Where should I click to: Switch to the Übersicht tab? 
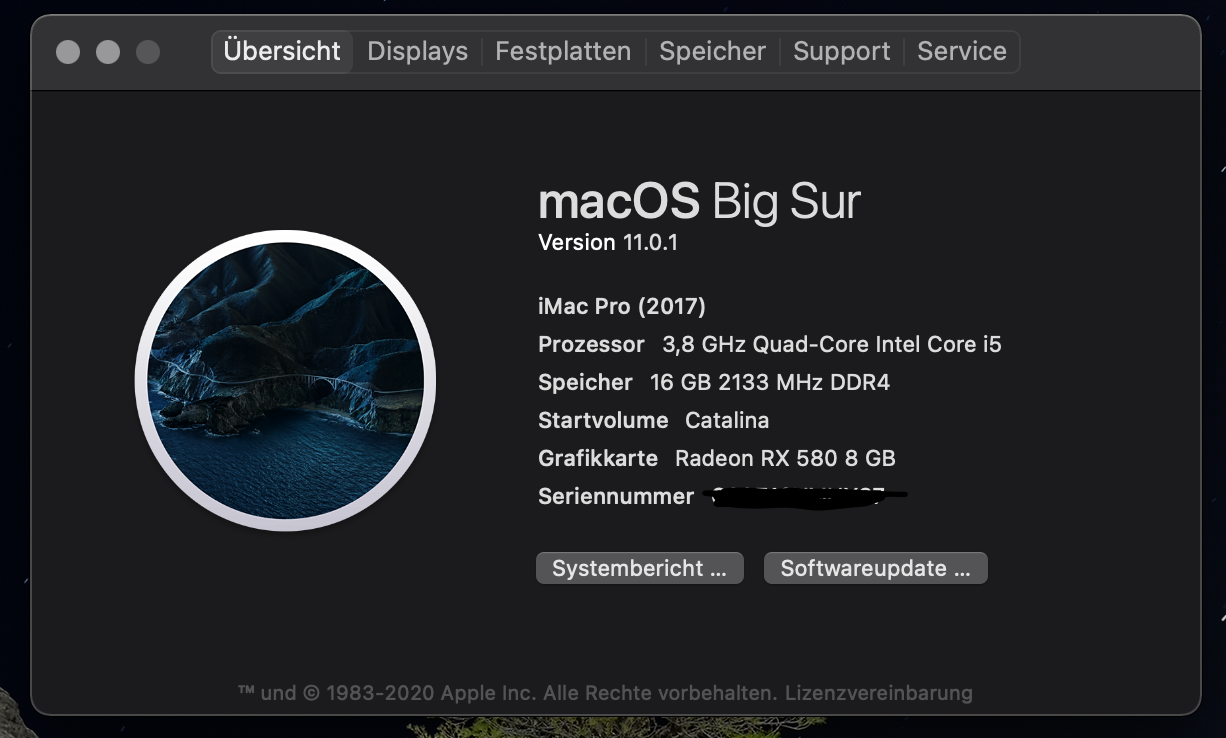[x=282, y=51]
